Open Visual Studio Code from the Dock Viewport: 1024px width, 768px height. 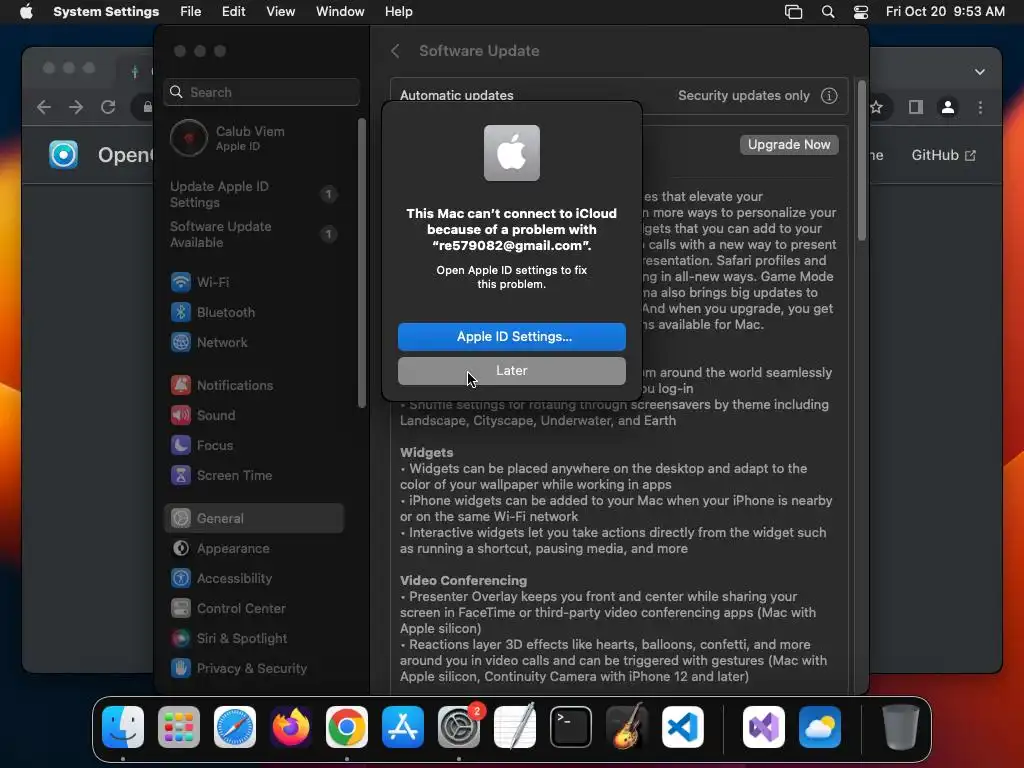[x=683, y=727]
